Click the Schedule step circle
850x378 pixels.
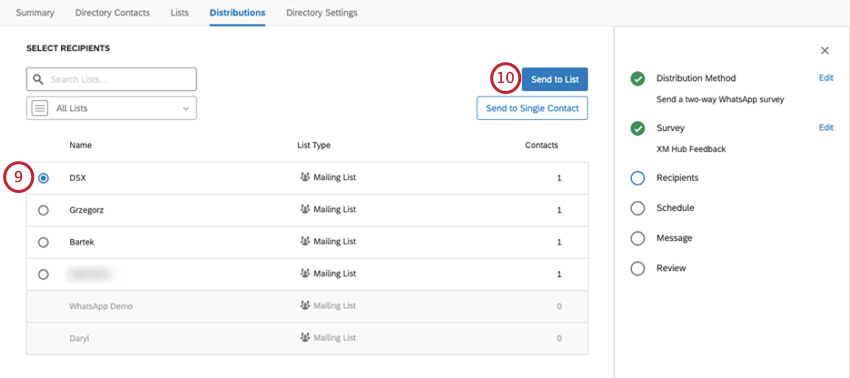click(638, 208)
